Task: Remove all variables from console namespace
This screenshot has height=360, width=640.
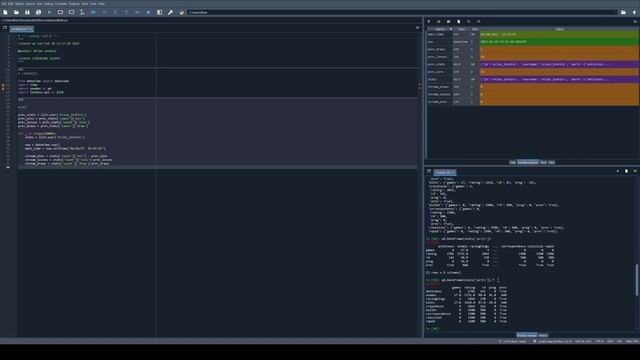Action: 627,171
